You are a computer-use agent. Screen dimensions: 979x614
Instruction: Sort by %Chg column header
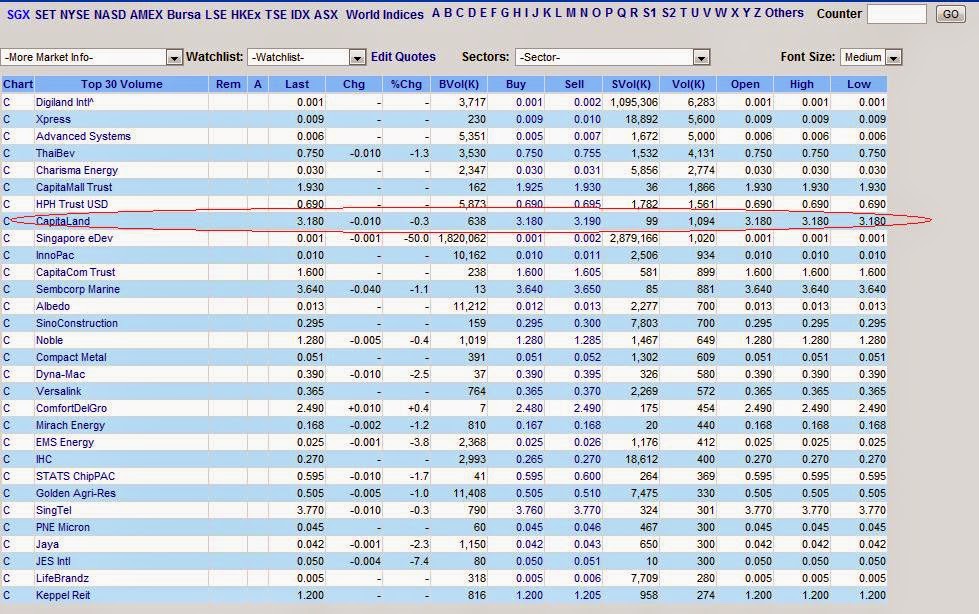pos(406,84)
